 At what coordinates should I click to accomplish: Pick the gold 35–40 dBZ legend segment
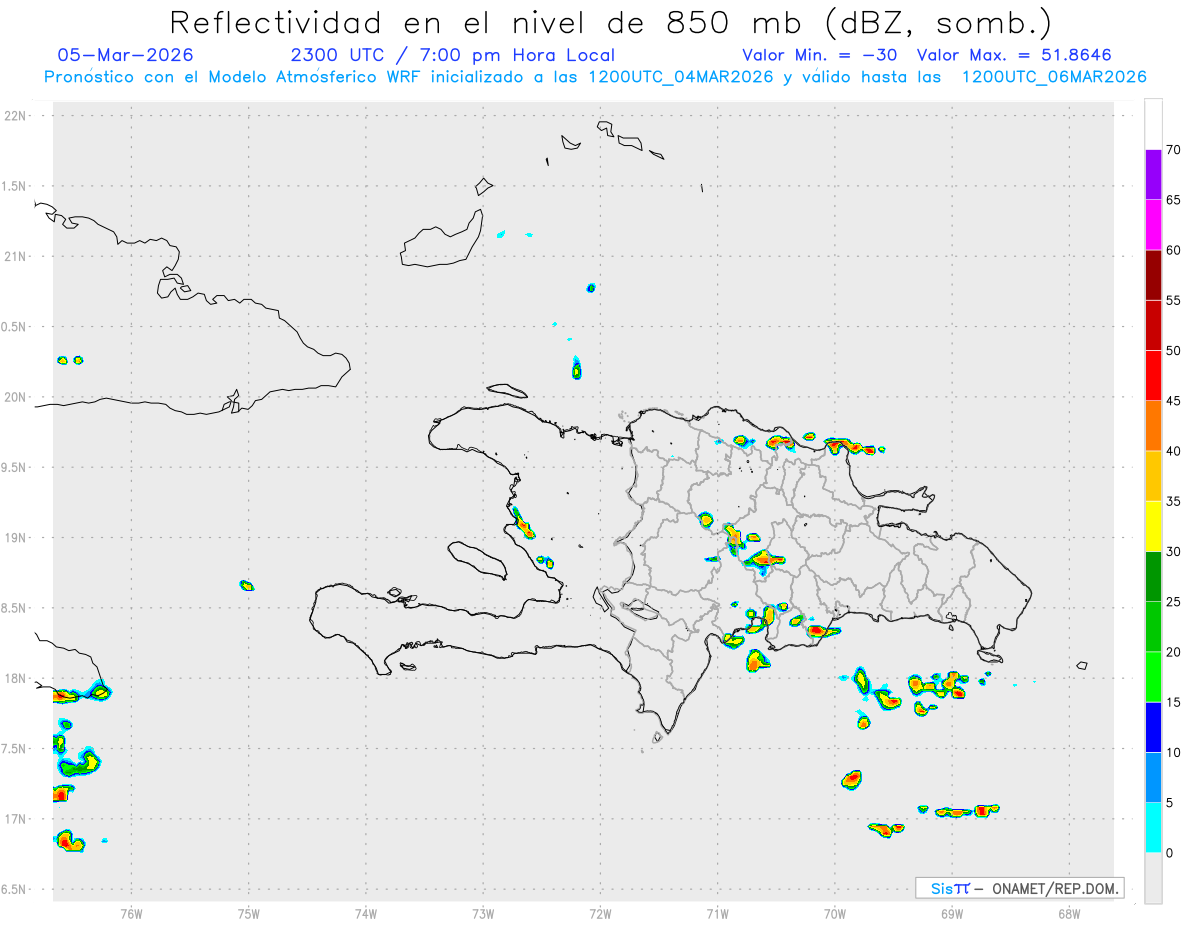pyautogui.click(x=1153, y=476)
